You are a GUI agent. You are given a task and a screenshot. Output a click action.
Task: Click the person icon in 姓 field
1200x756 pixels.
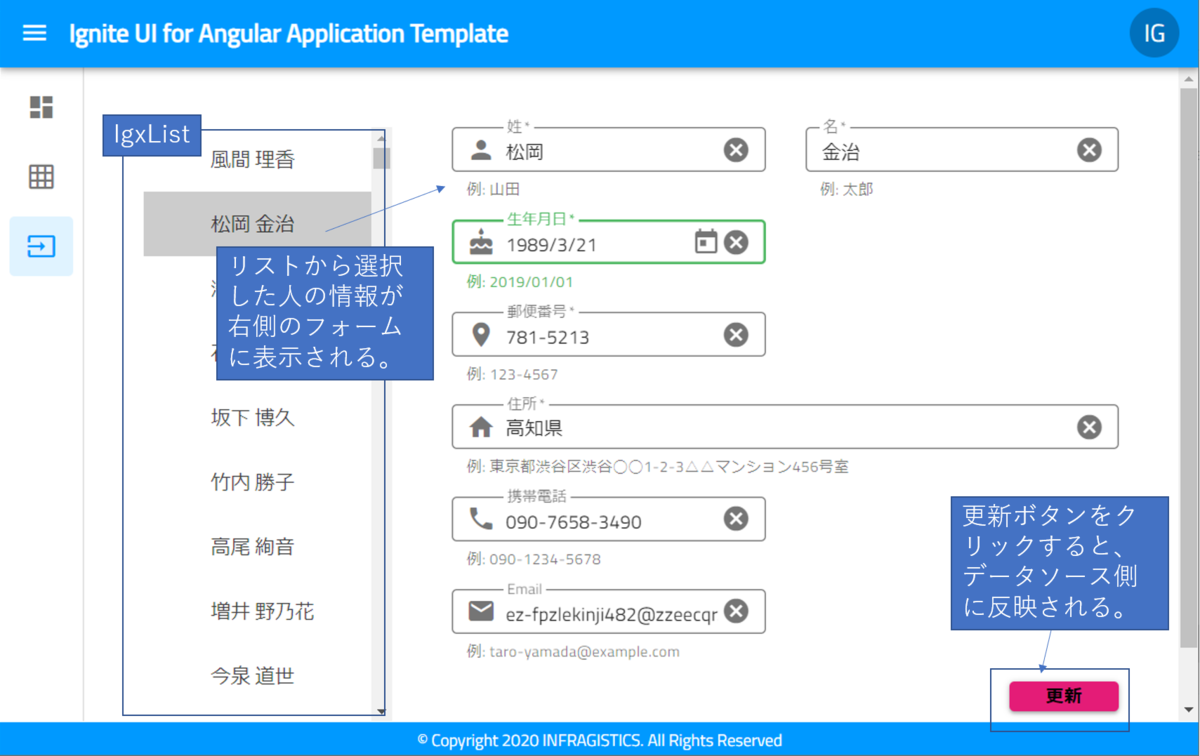[x=481, y=150]
